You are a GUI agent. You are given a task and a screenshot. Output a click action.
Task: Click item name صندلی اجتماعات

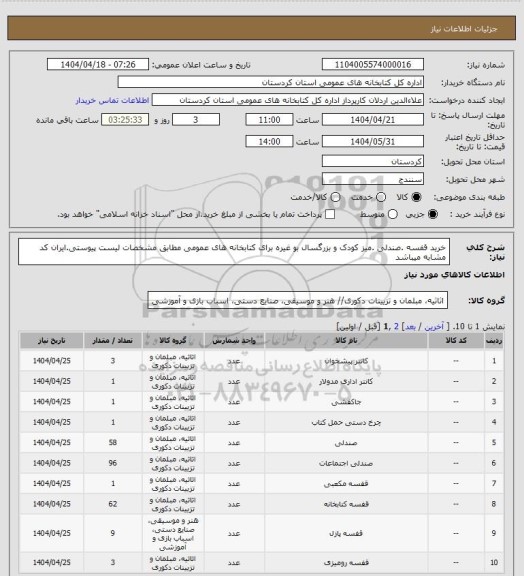(346, 463)
